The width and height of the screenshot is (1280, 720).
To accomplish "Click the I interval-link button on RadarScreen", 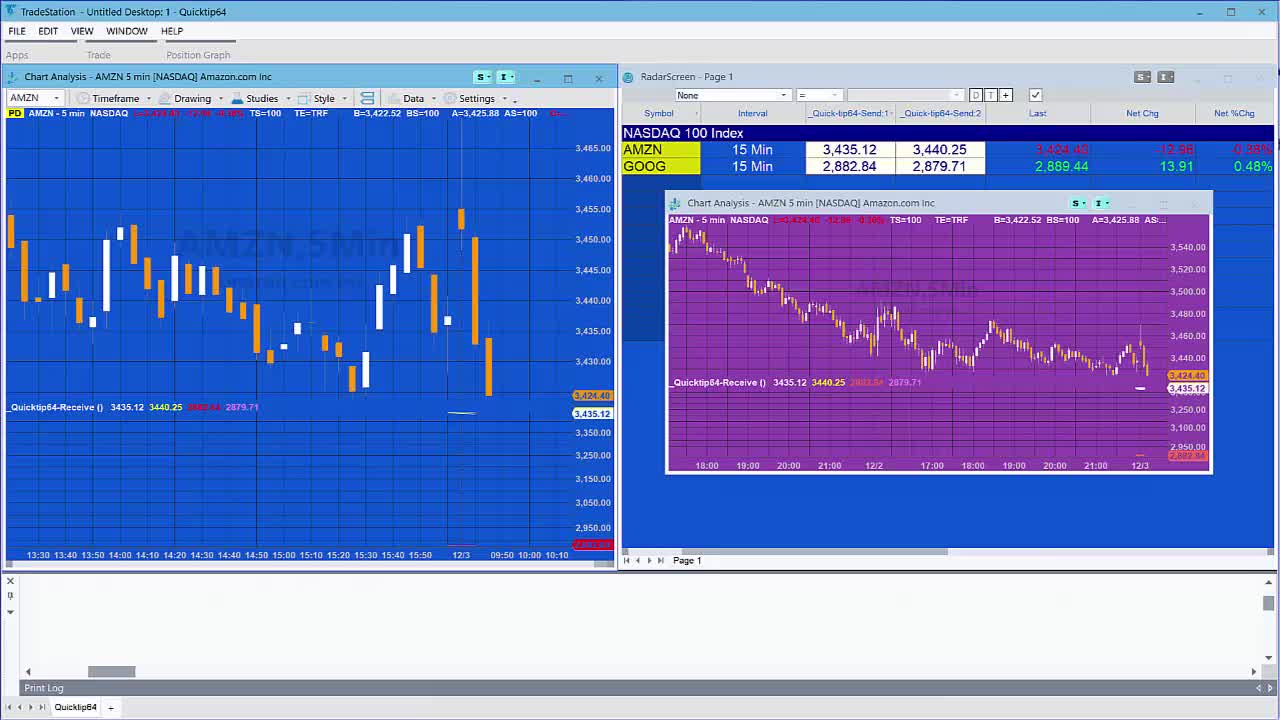I will tap(1165, 77).
